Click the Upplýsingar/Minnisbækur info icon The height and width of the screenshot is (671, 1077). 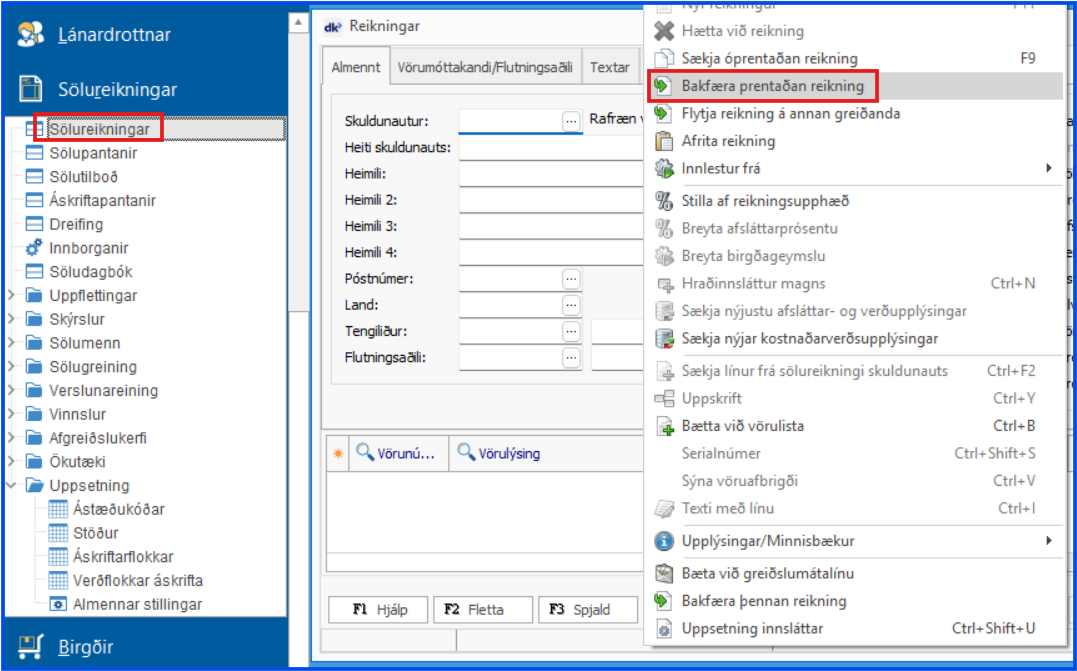click(663, 541)
